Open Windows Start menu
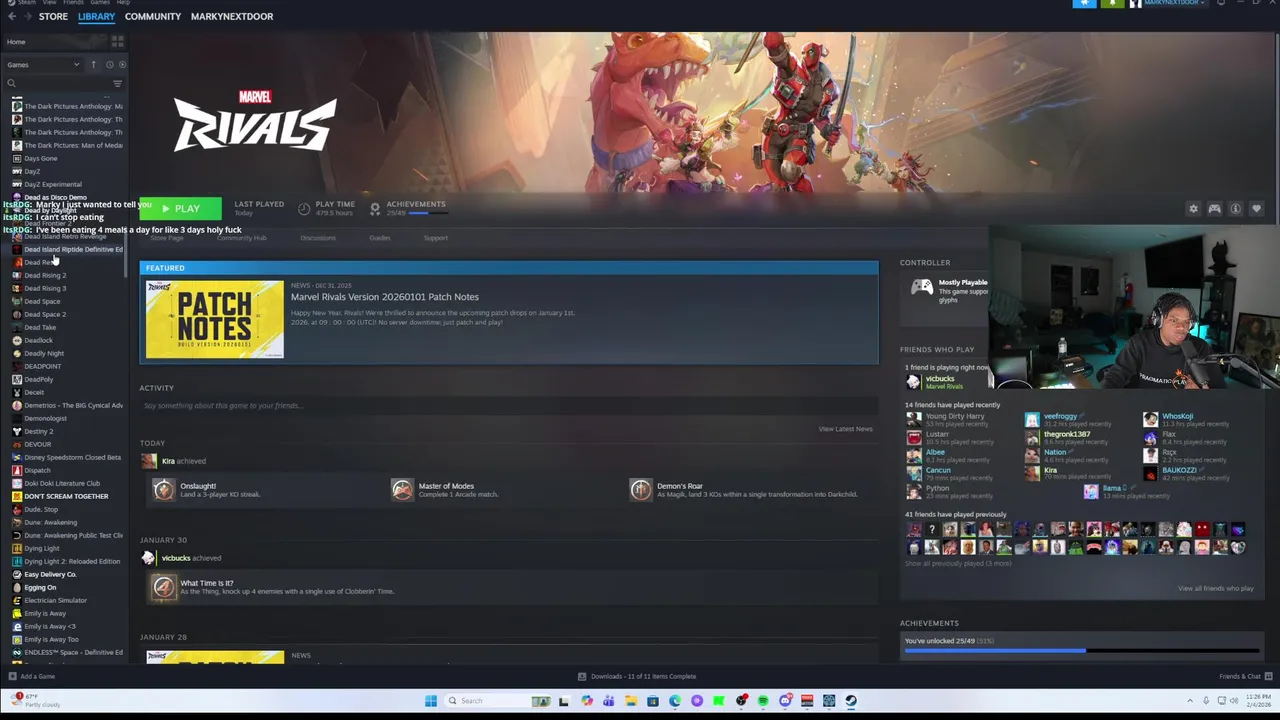 click(431, 701)
